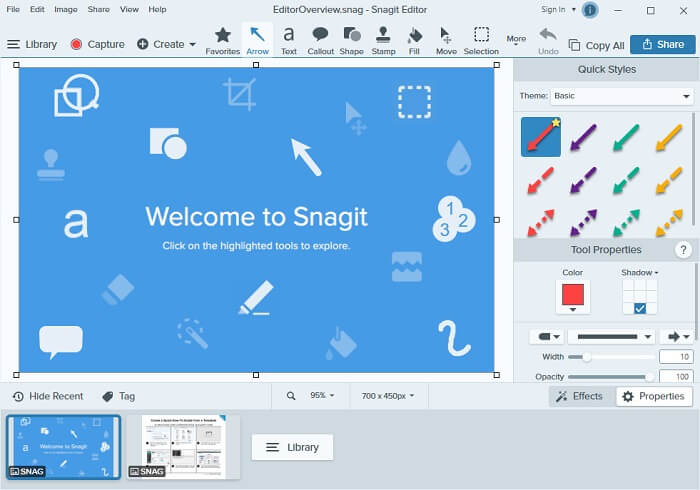Click the blue info icon near Sign In
The width and height of the screenshot is (700, 490).
590,10
